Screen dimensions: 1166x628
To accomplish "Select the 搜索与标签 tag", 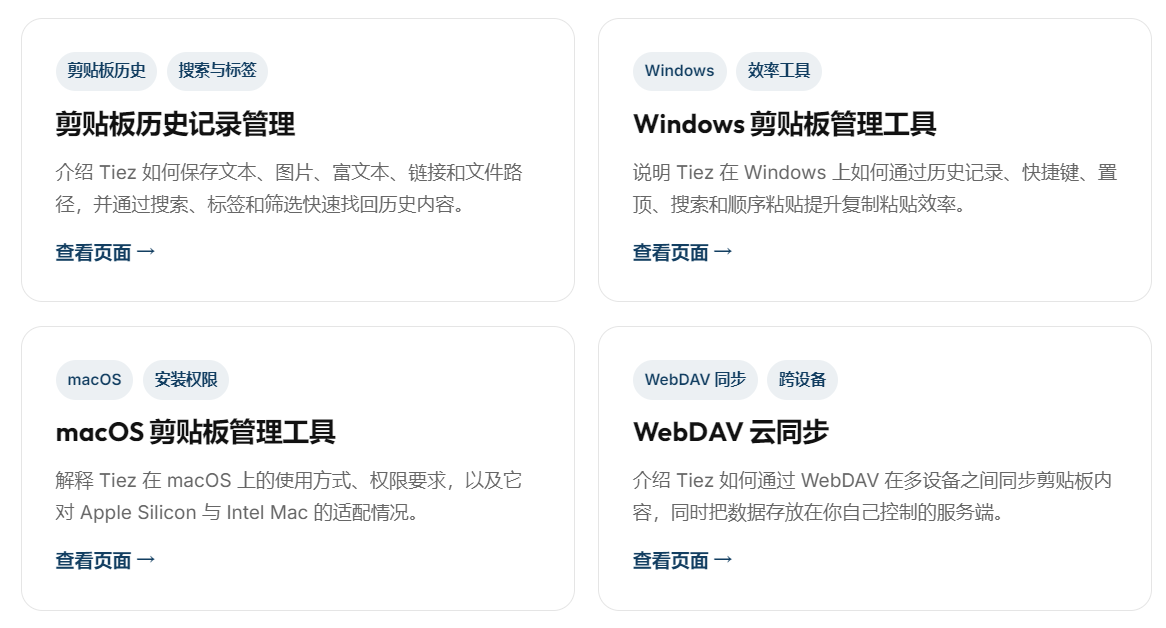I will coord(217,71).
